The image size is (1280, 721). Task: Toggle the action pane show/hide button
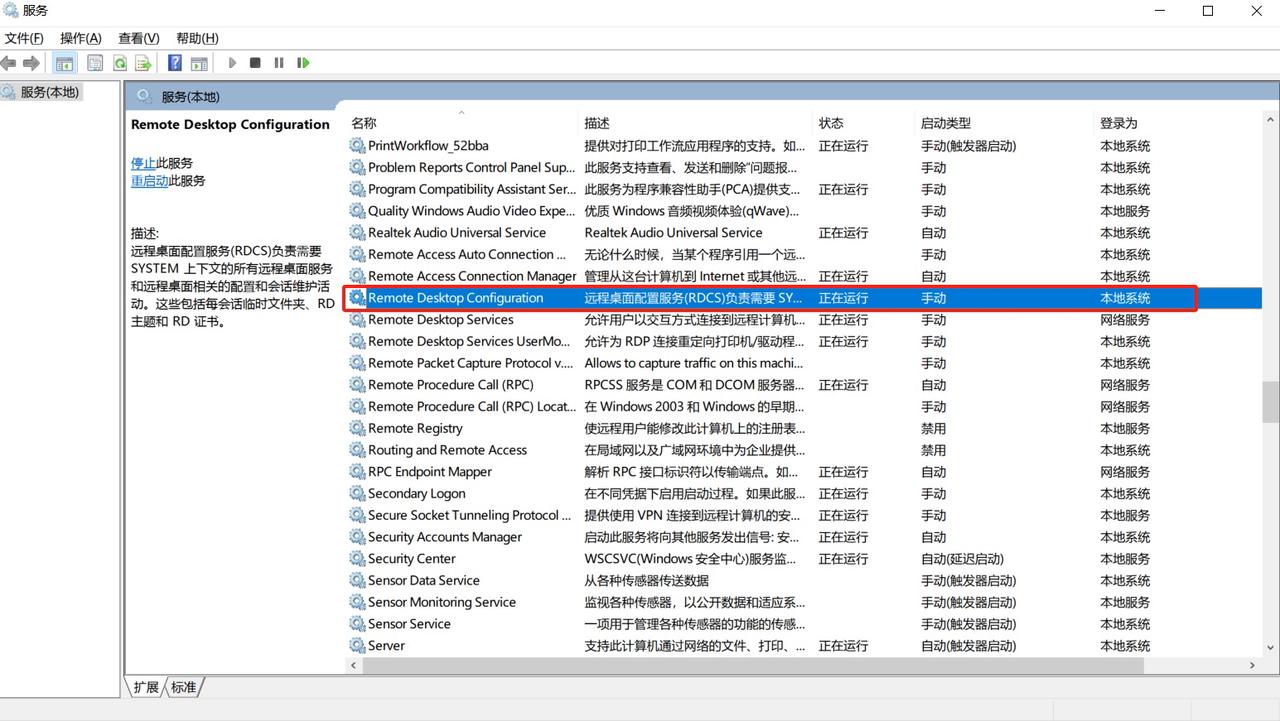click(x=199, y=63)
